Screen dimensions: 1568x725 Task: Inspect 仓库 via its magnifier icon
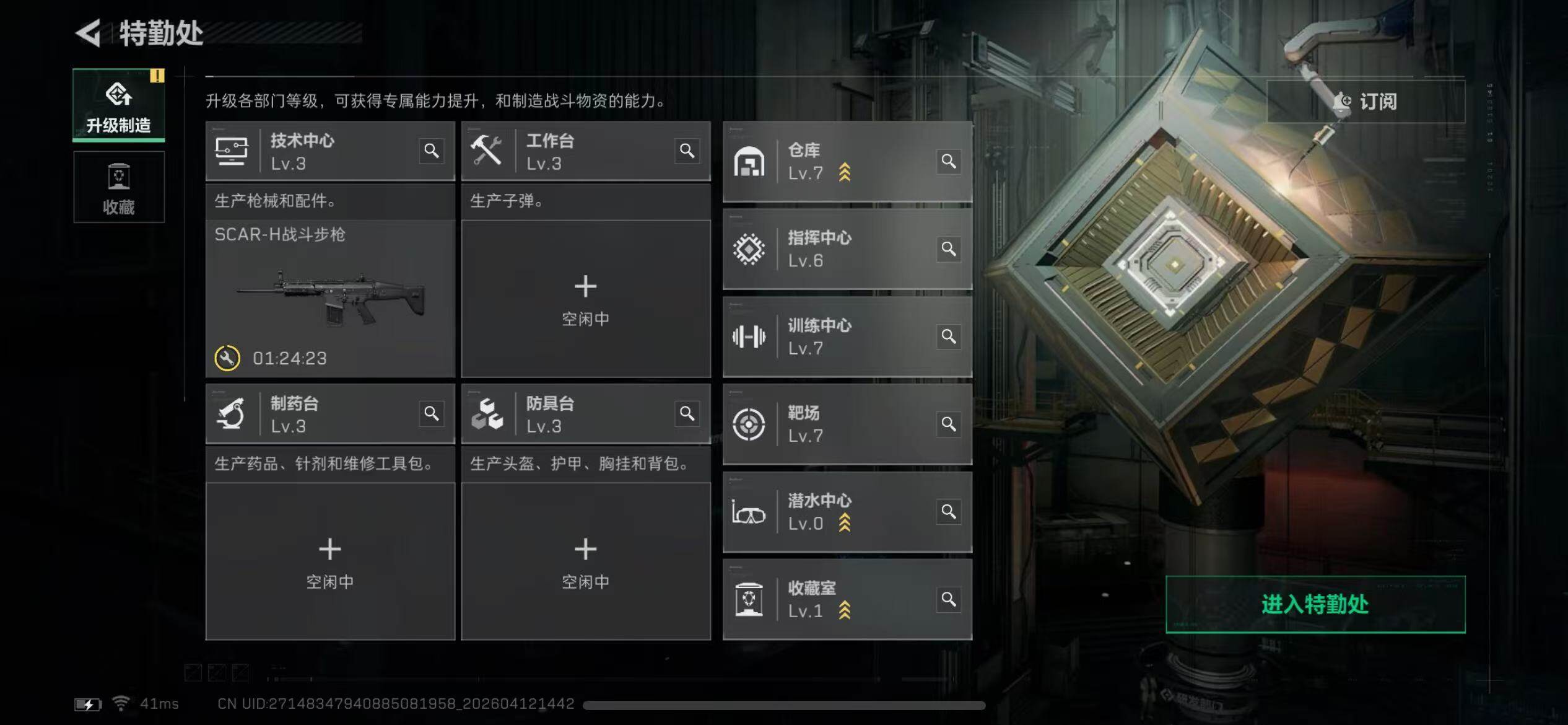click(949, 161)
